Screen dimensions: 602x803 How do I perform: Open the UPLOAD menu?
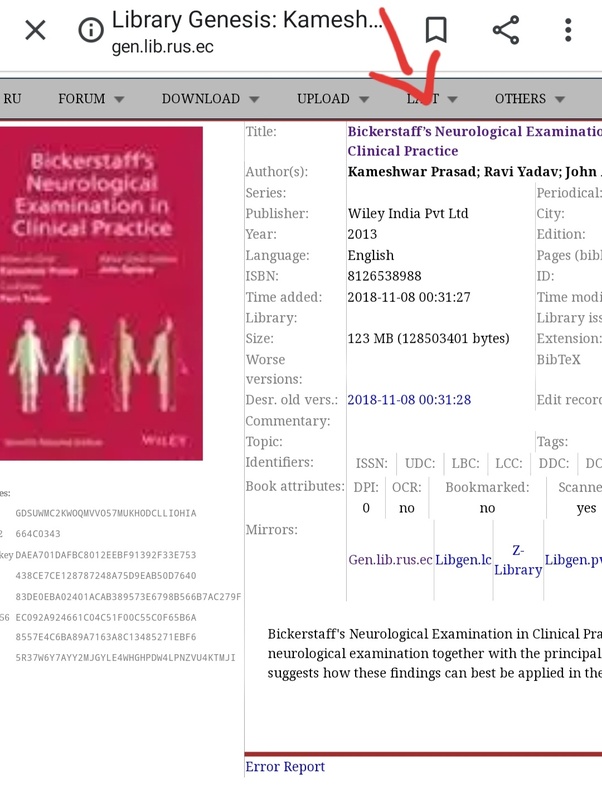tap(323, 98)
